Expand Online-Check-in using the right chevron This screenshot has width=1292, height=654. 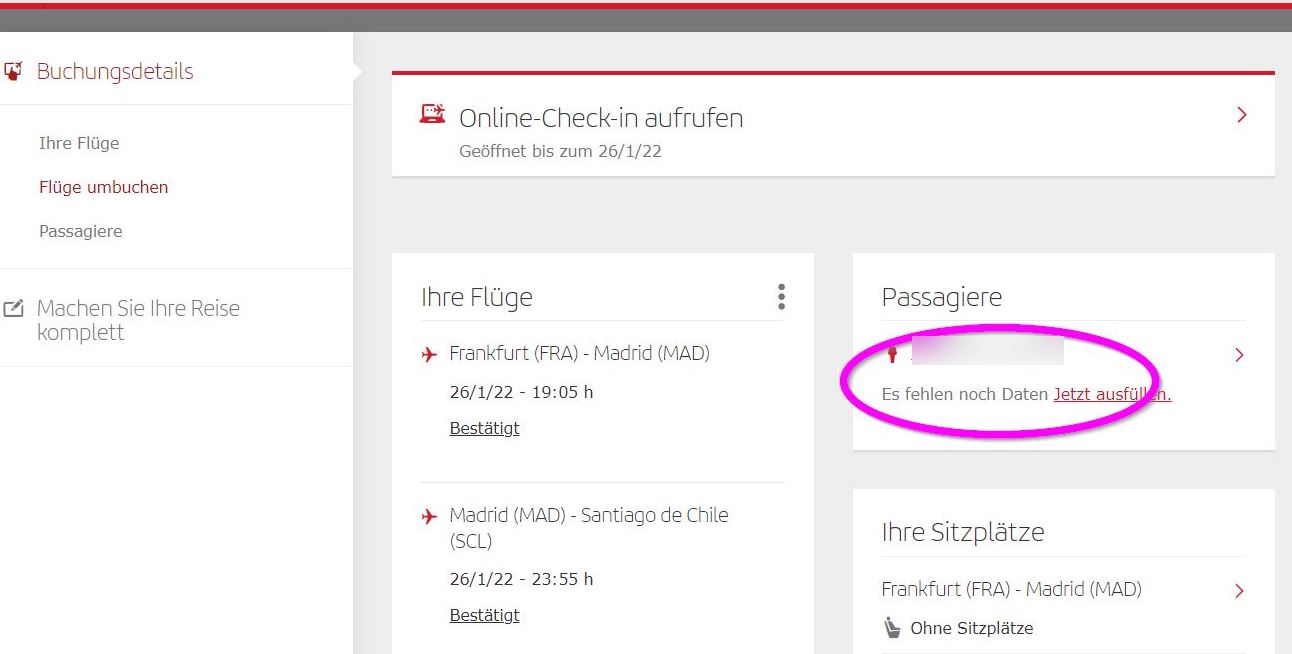click(1242, 115)
